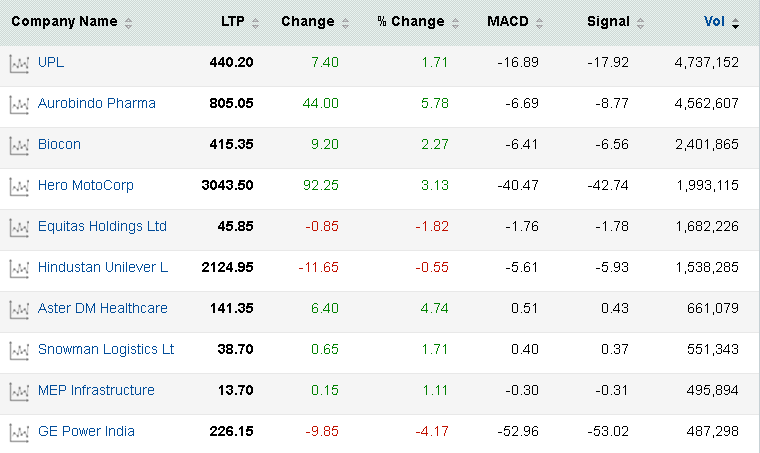Open the Hero MotoCorp chart icon

pos(18,186)
